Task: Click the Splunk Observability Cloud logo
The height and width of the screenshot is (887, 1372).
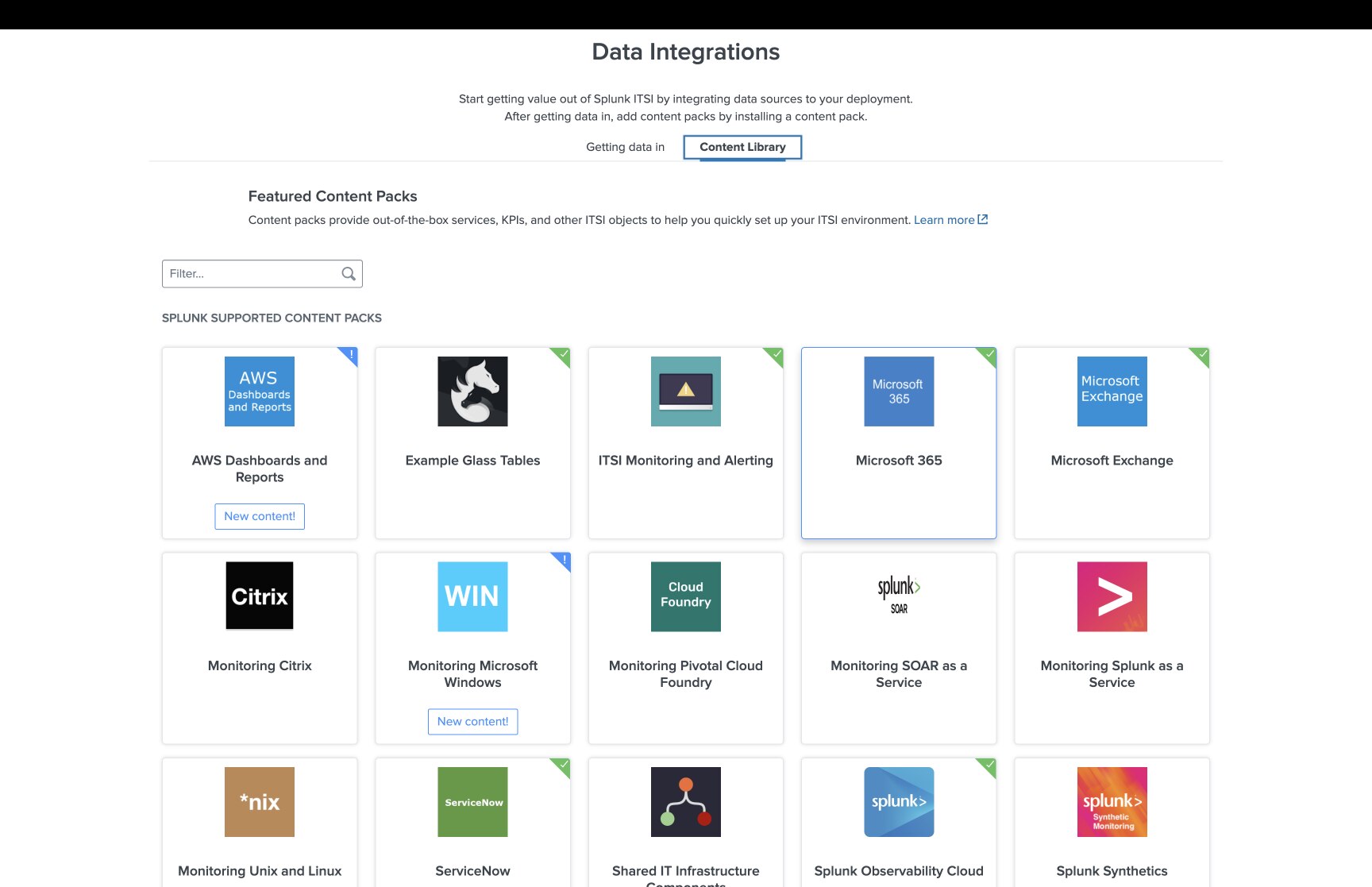Action: tap(898, 801)
